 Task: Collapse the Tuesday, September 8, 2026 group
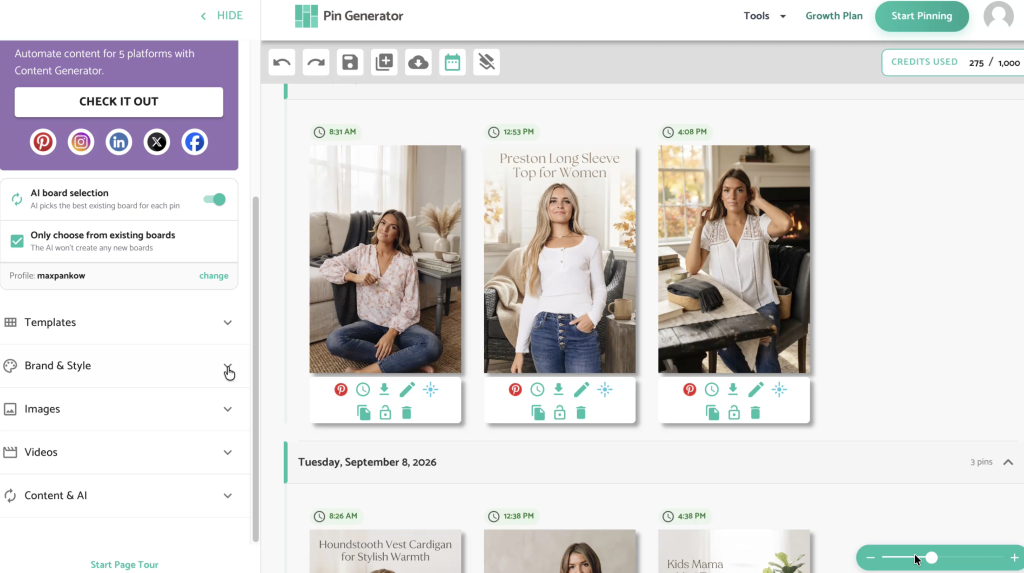coord(1008,462)
